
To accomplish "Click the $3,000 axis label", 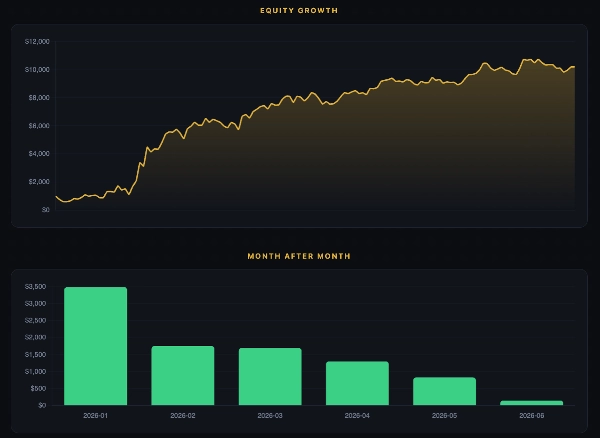I will click(x=36, y=303).
